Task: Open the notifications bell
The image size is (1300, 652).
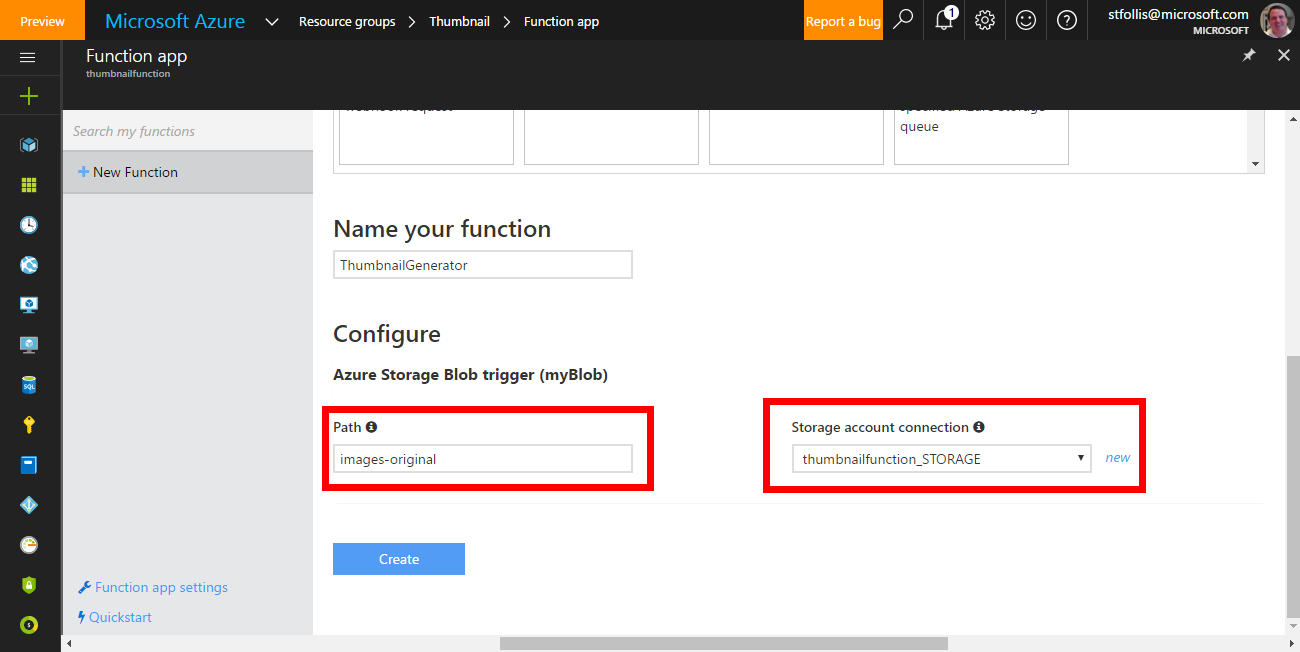Action: tap(944, 20)
